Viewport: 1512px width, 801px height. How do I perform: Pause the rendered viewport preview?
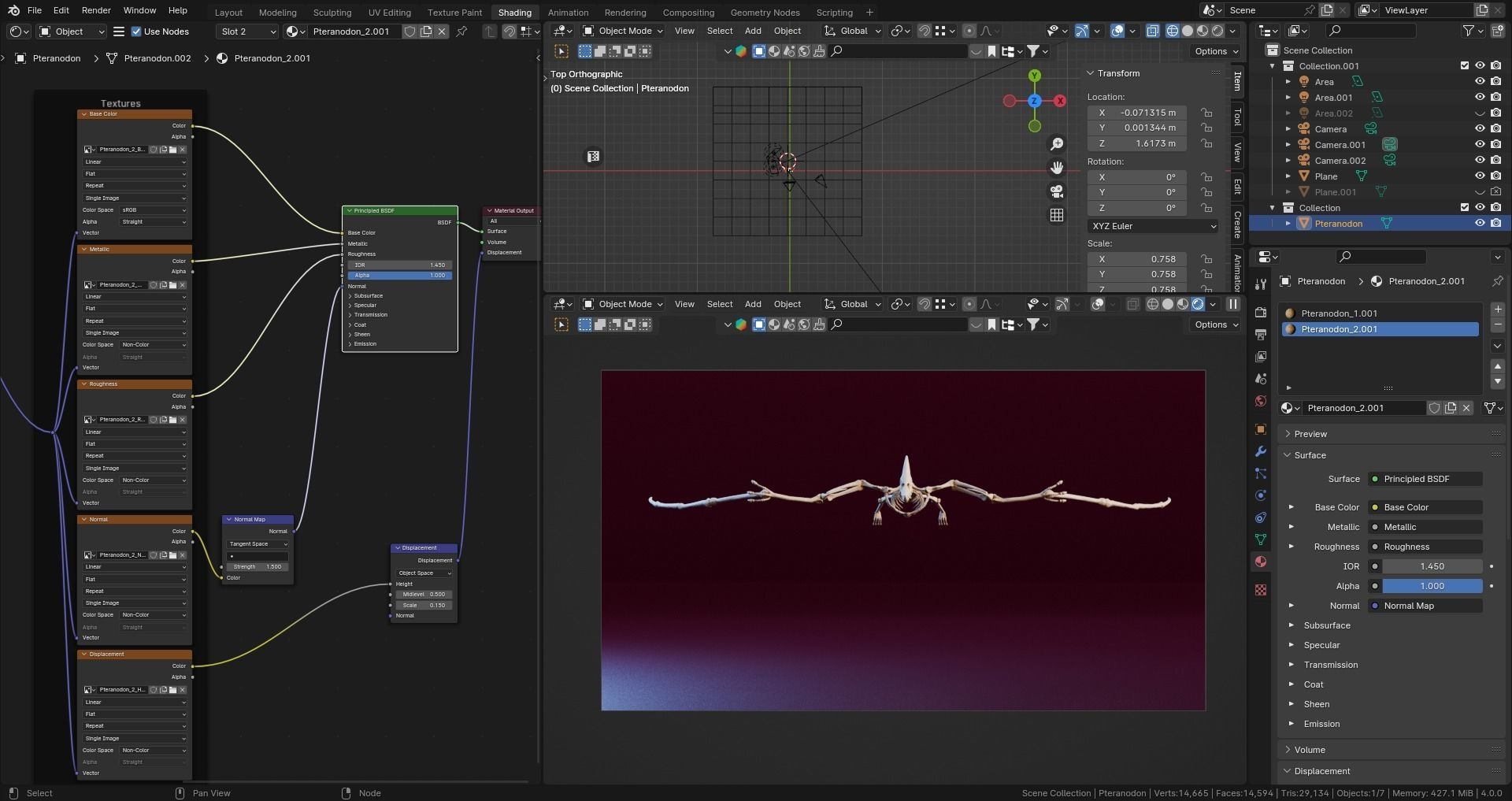pyautogui.click(x=1233, y=304)
